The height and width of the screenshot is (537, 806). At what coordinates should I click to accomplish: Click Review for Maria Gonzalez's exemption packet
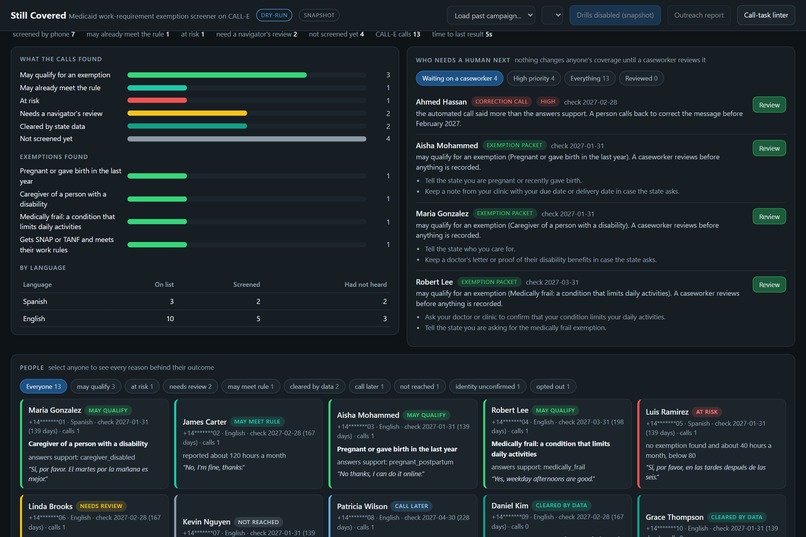(769, 217)
